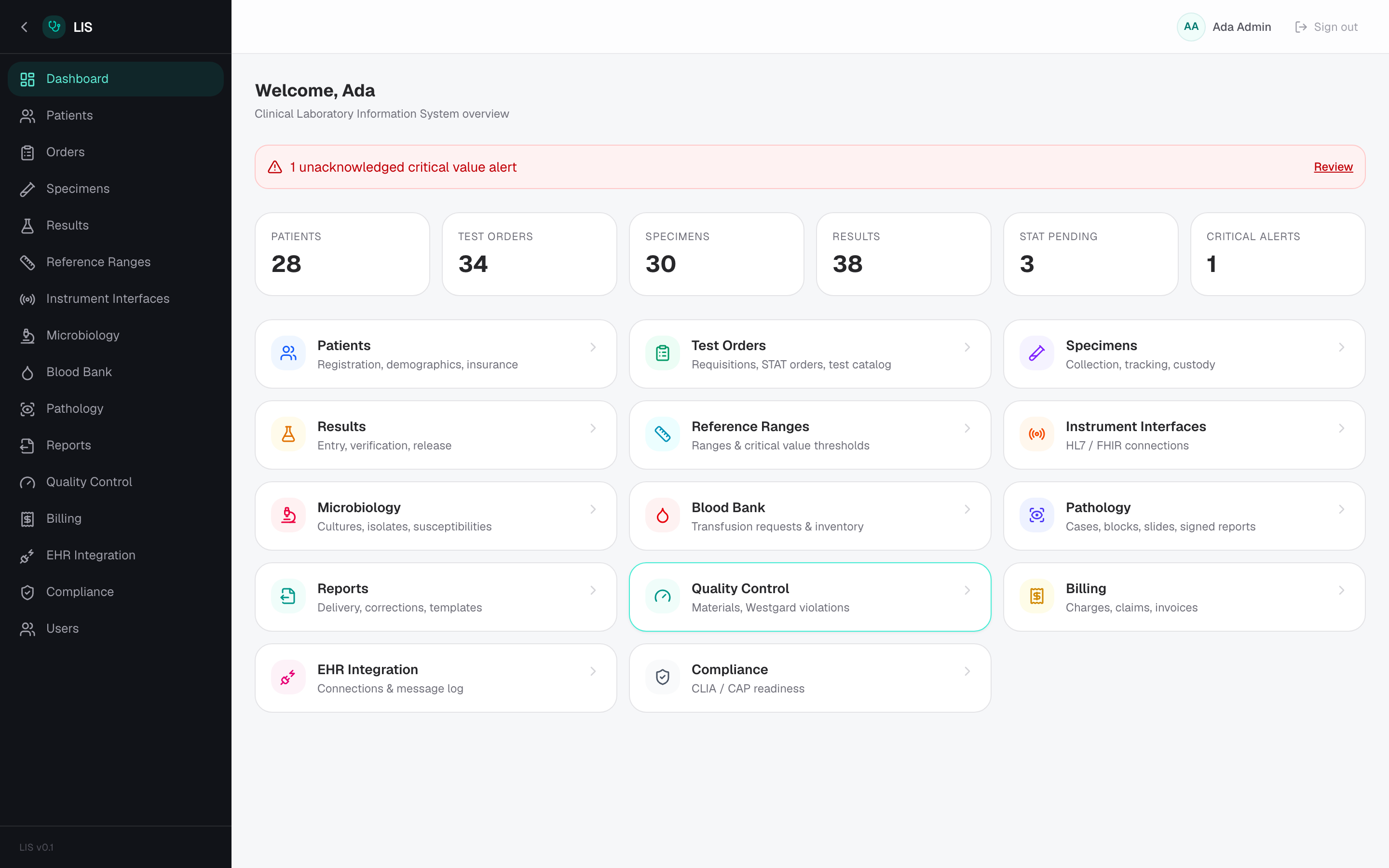This screenshot has height=868, width=1389.
Task: Click the chevron on the Specimens card
Action: click(1341, 347)
